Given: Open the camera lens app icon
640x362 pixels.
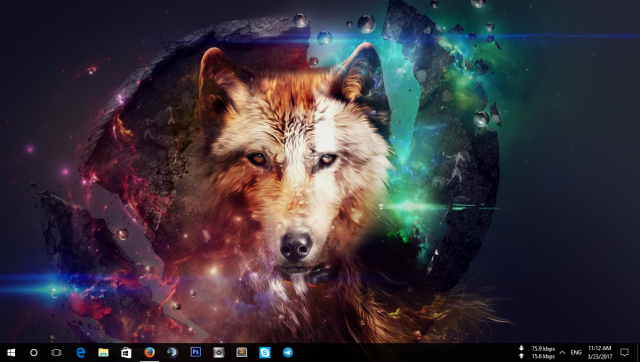Looking at the screenshot, I should [x=218, y=352].
